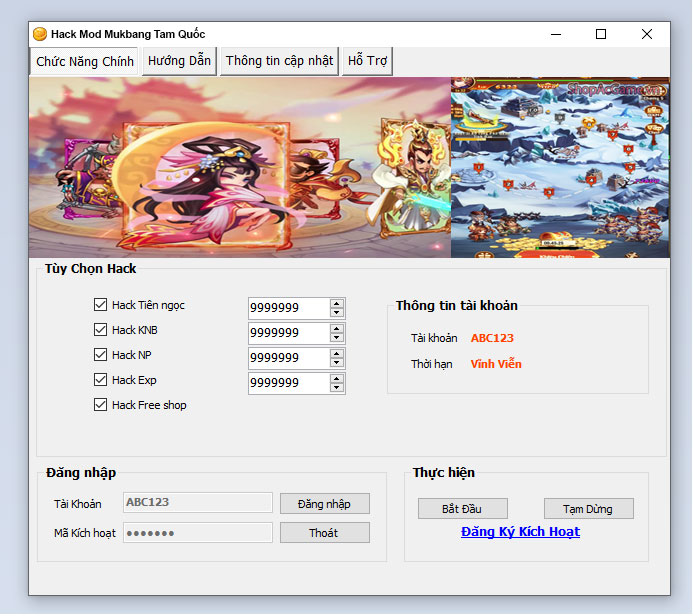This screenshot has height=616, width=693.
Task: Click the app icon in title bar
Action: click(x=40, y=34)
